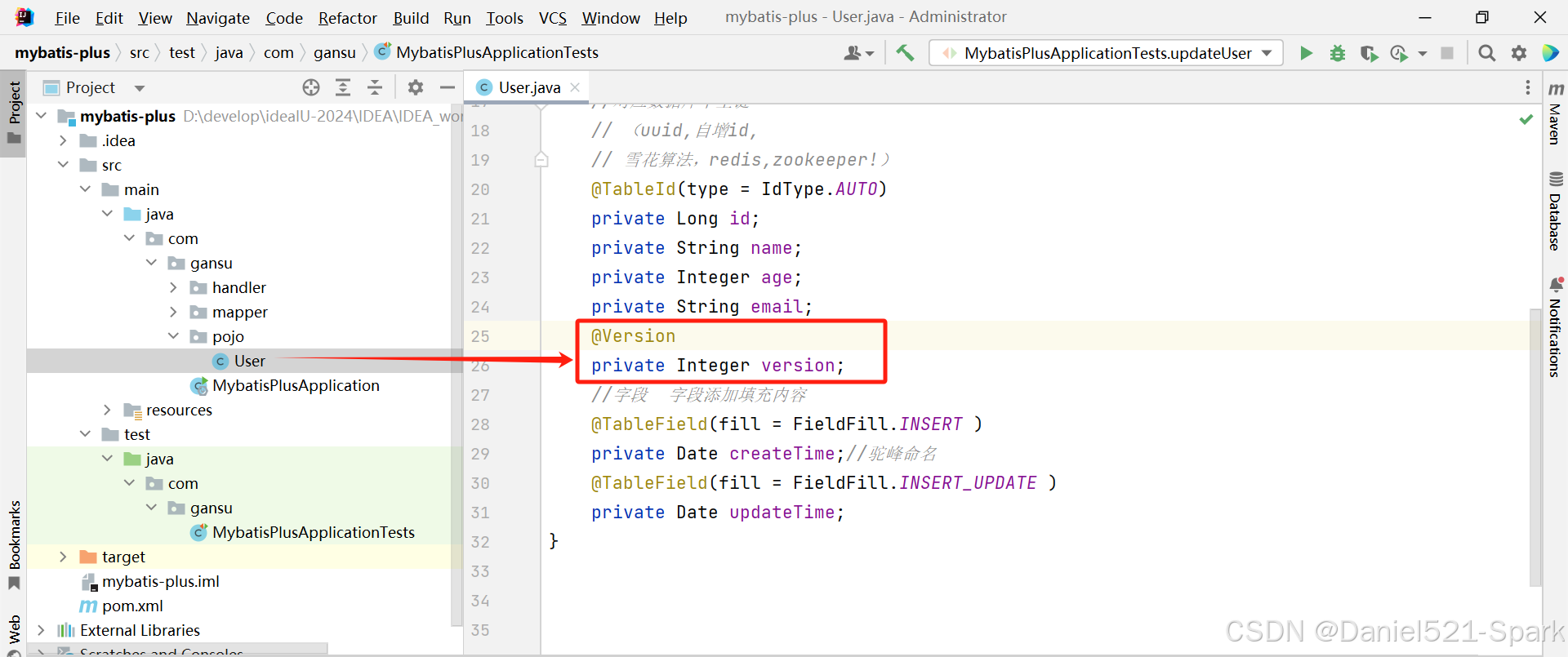Click mybatis-plus breadcrumb

(x=62, y=52)
